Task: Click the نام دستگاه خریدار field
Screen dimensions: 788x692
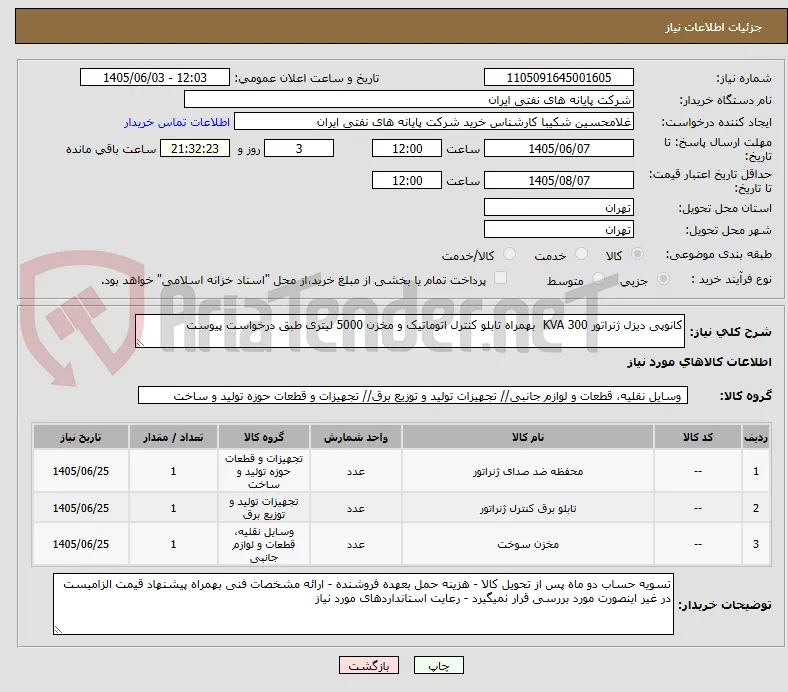Action: click(x=409, y=100)
